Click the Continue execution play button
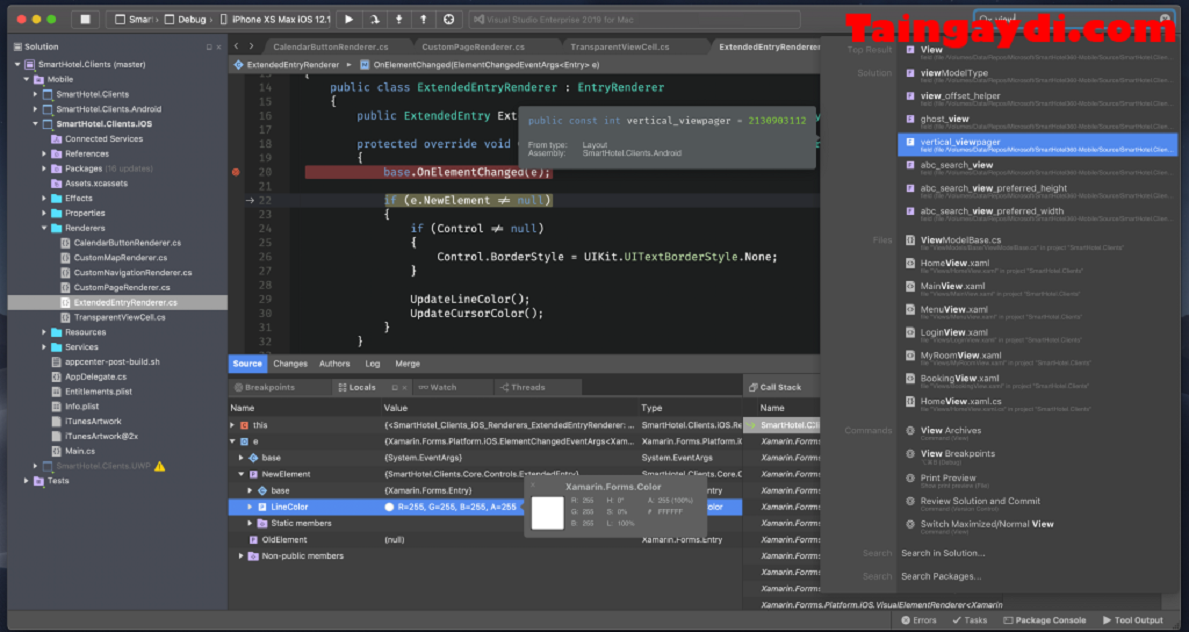 pyautogui.click(x=349, y=19)
